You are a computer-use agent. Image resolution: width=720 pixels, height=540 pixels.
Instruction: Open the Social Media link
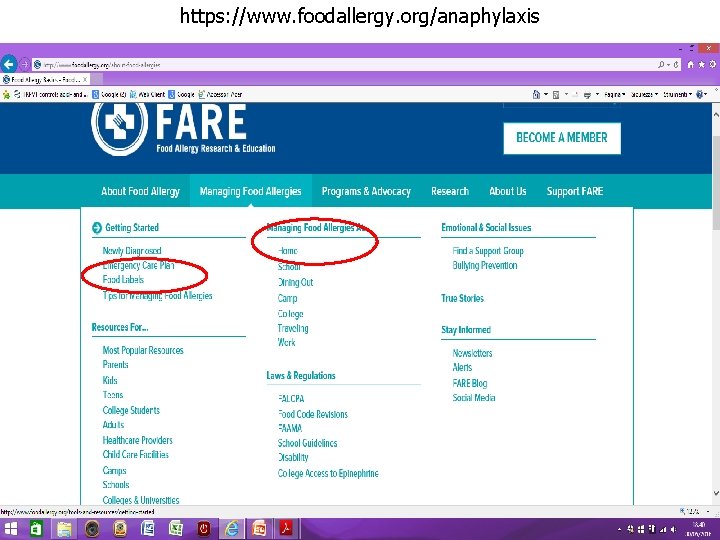(474, 398)
